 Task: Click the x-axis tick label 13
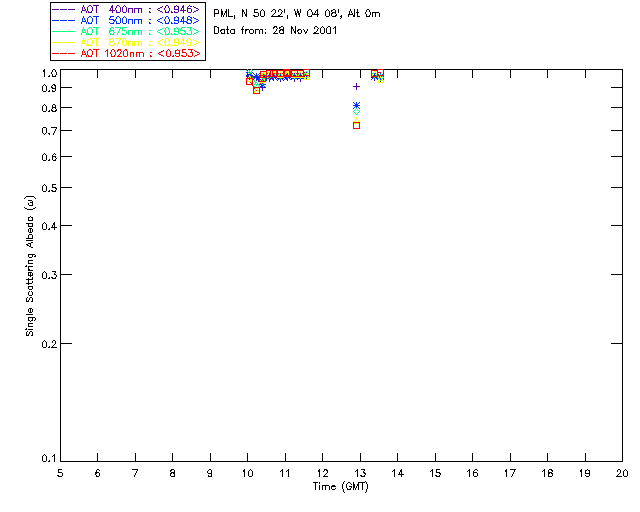pyautogui.click(x=360, y=474)
